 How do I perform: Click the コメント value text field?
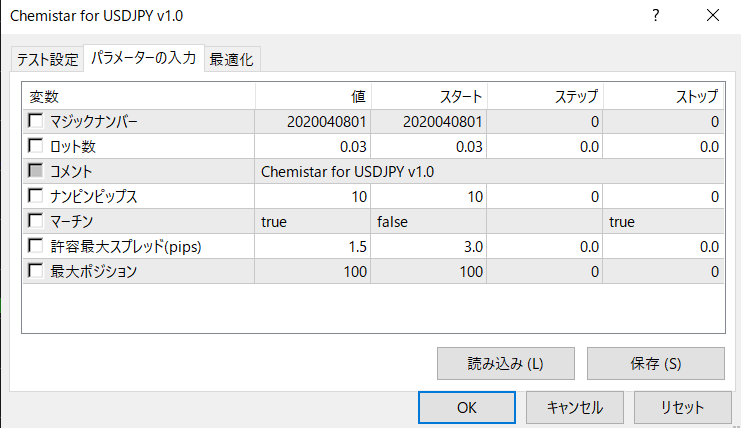488,172
